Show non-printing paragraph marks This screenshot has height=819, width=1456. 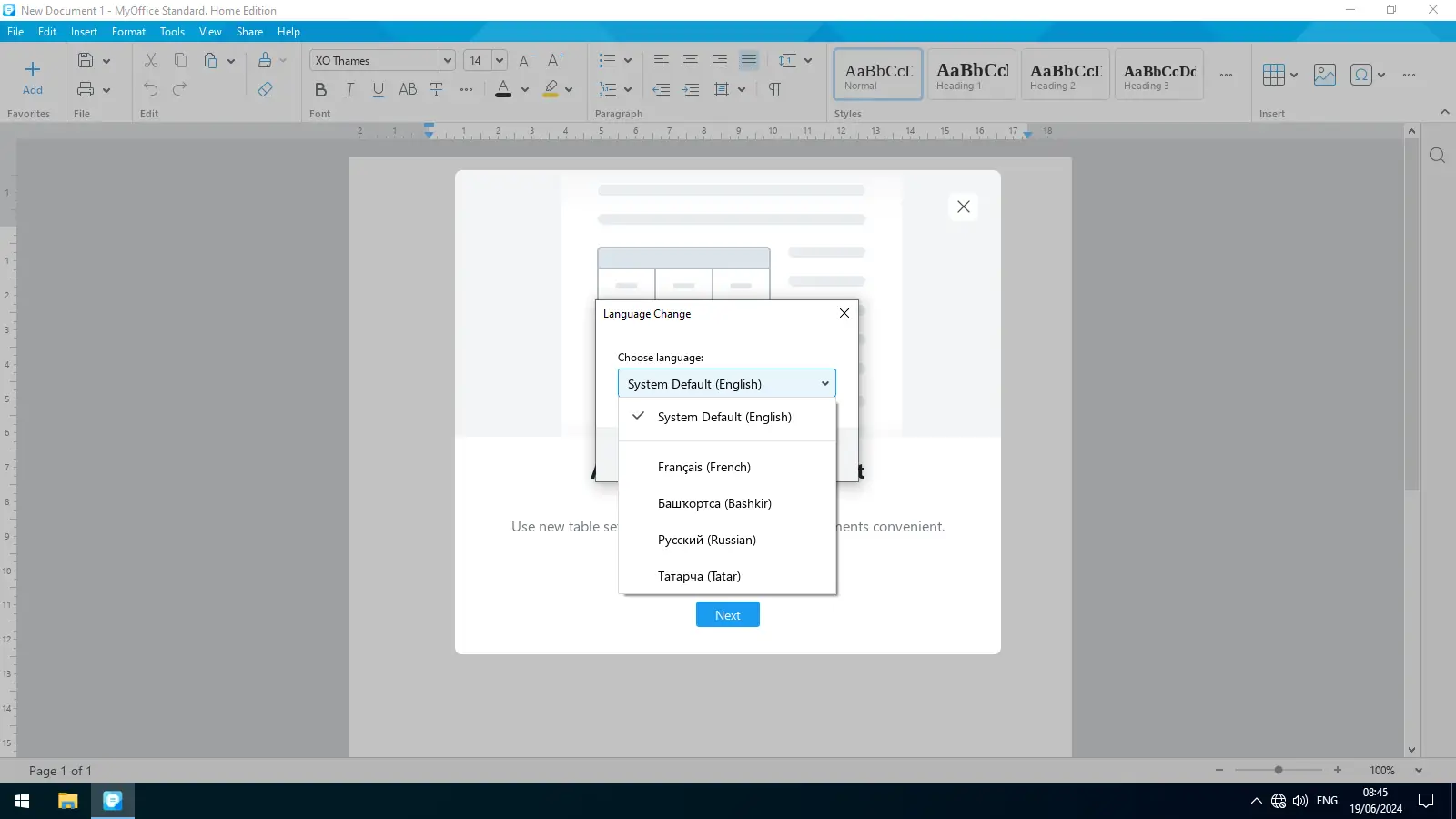click(774, 89)
